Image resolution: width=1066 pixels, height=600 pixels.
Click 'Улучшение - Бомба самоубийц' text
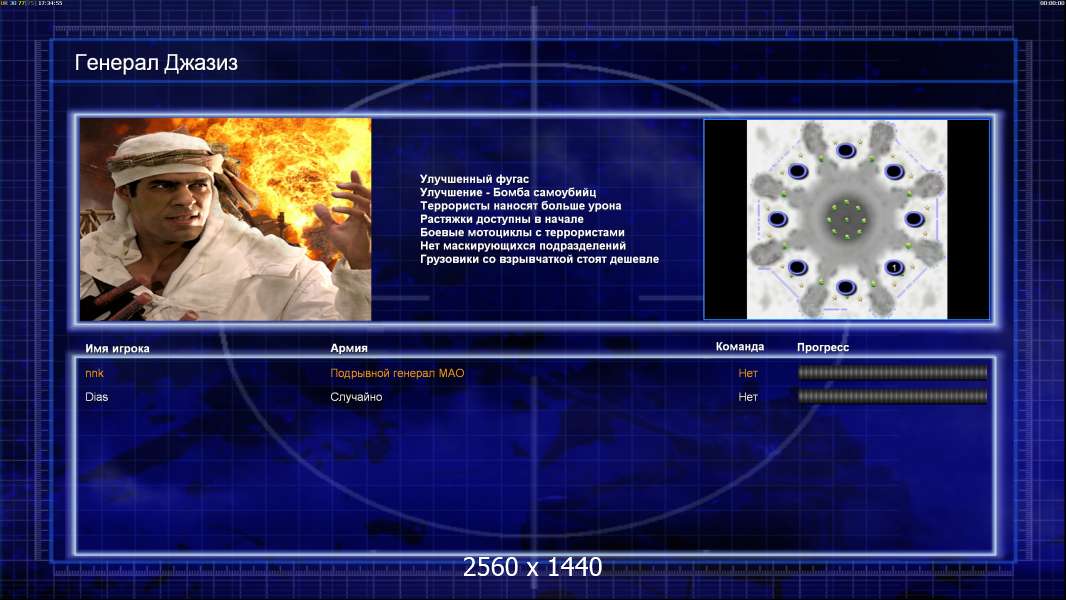(x=508, y=192)
